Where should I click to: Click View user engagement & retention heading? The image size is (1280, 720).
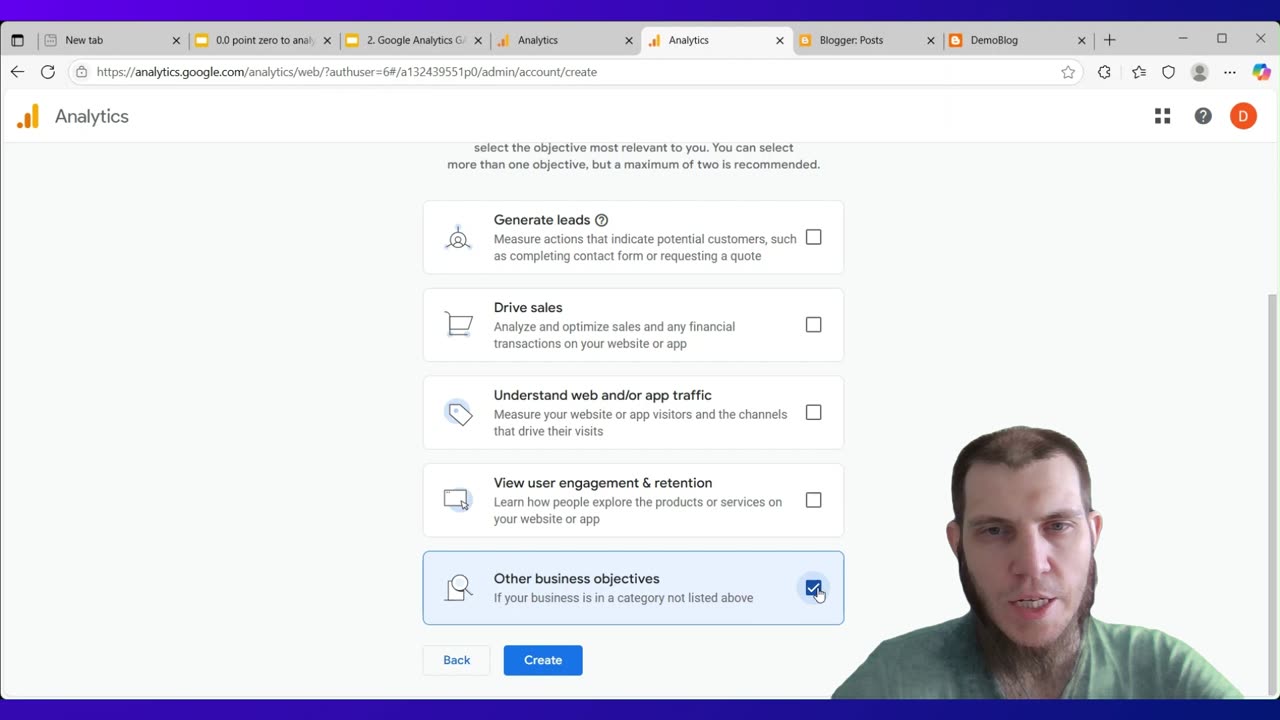pyautogui.click(x=603, y=483)
